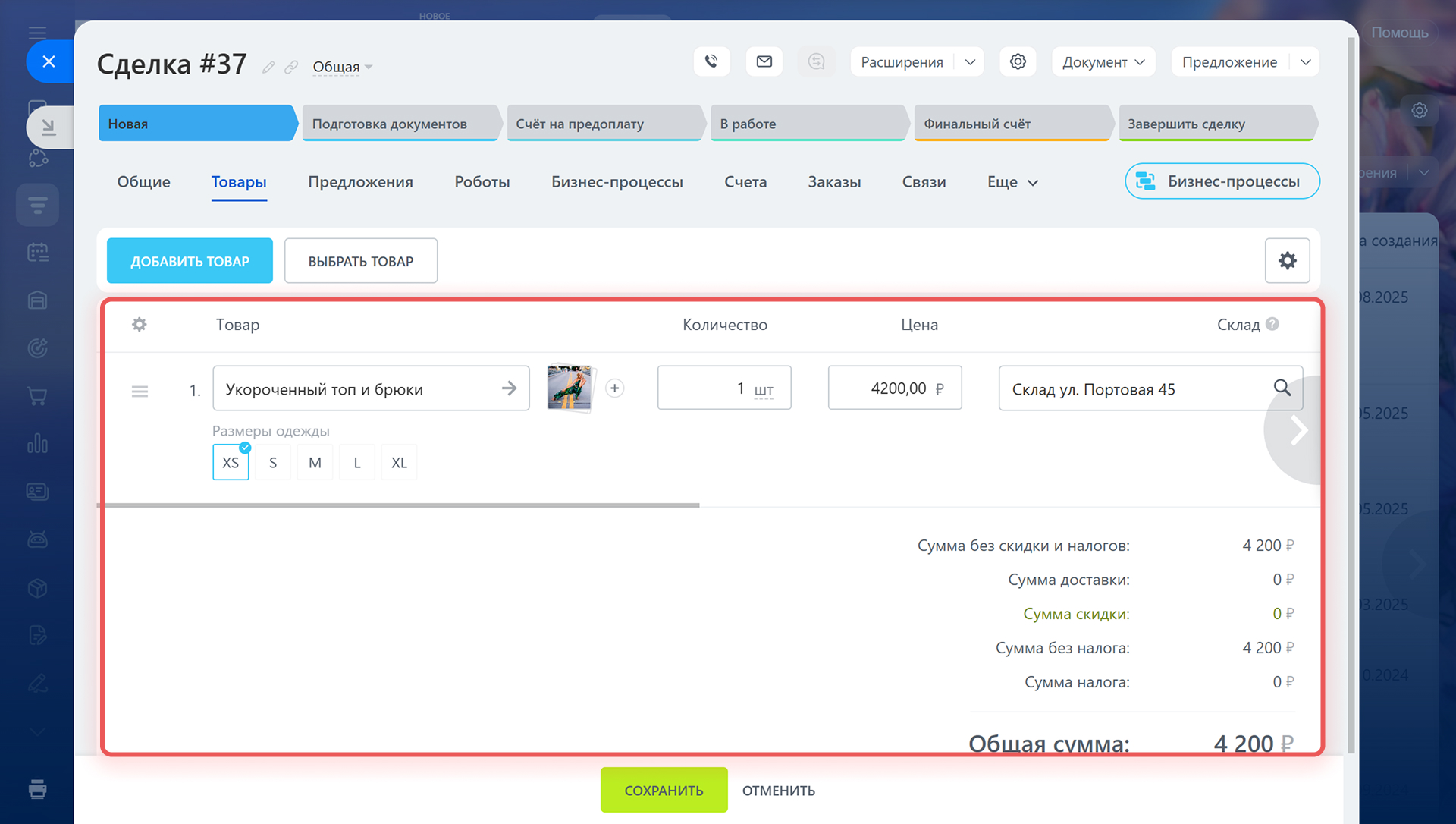Open the Счета tab
Viewport: 1456px width, 824px height.
[x=745, y=182]
